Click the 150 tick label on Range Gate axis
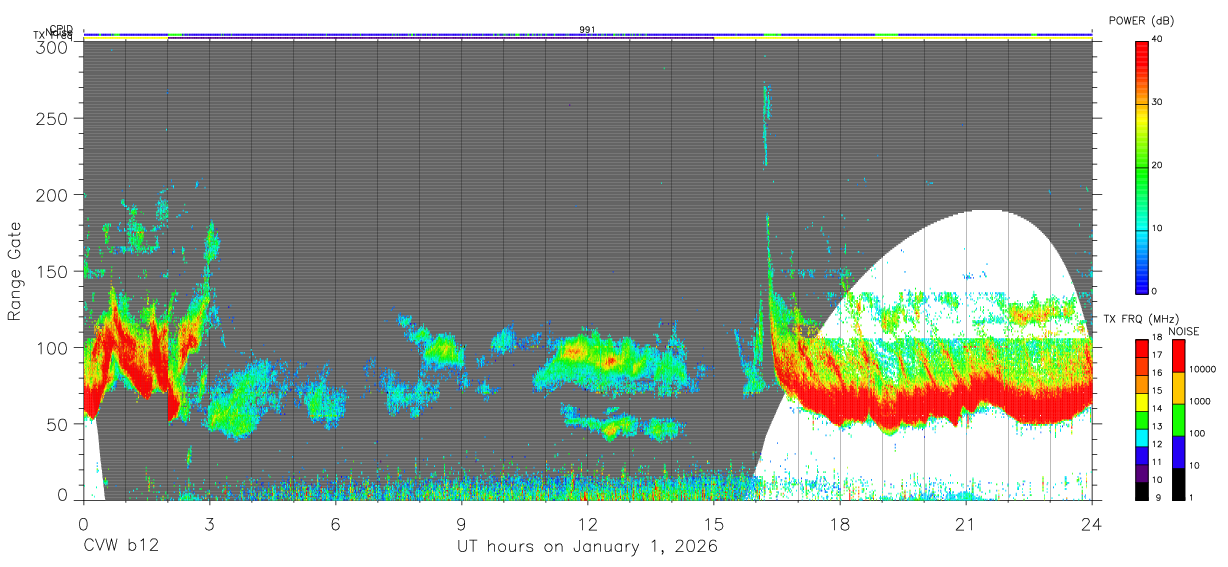This screenshot has width=1228, height=567. [x=53, y=271]
